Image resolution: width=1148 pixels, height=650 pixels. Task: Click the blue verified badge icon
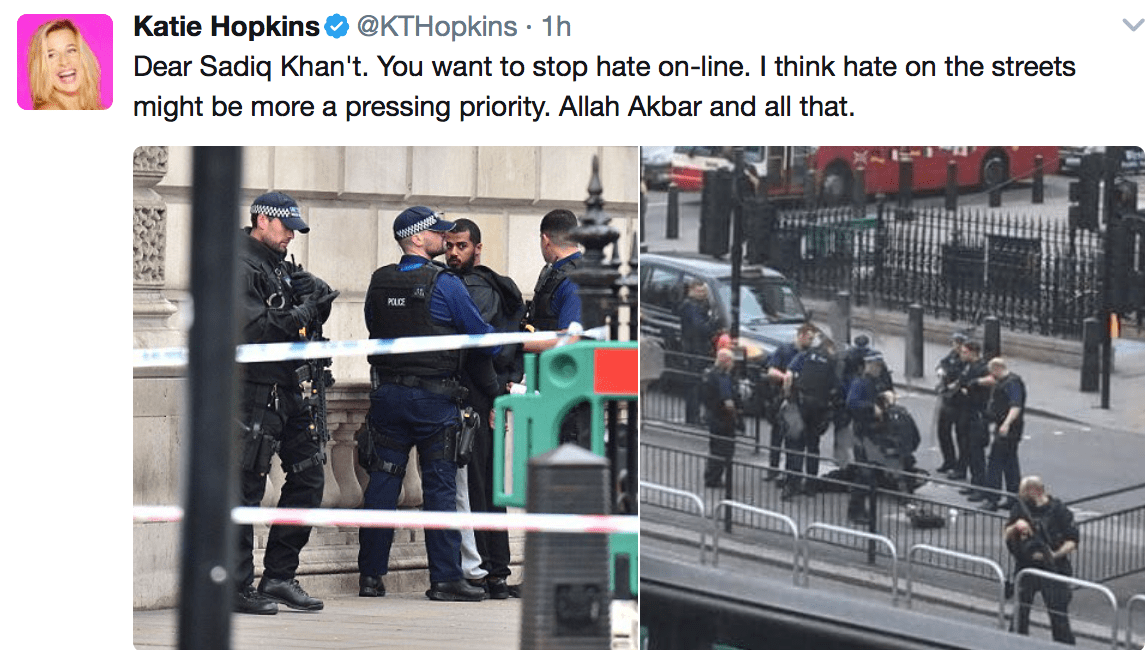pyautogui.click(x=336, y=27)
